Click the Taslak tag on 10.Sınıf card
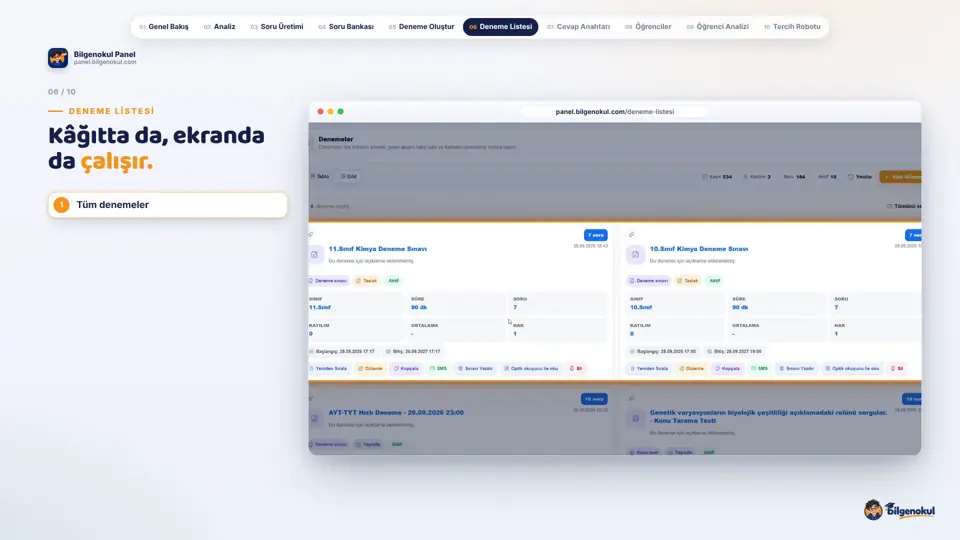Screen dimensions: 960x540 tap(688, 281)
